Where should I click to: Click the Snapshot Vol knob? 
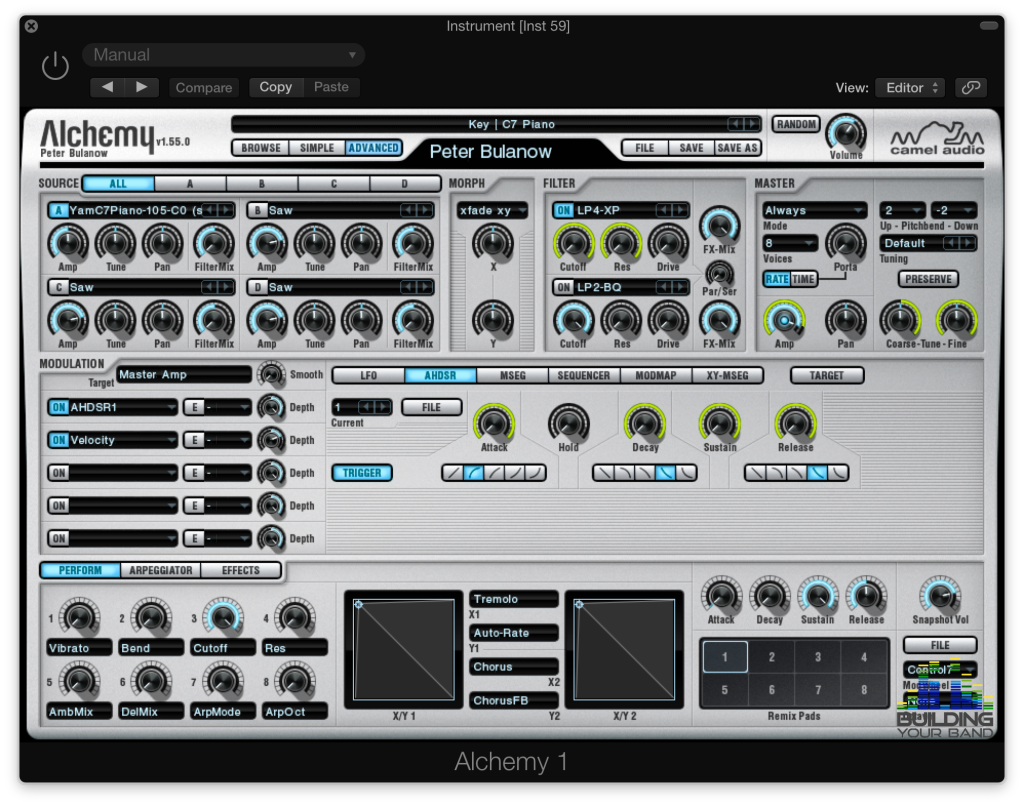coord(940,595)
